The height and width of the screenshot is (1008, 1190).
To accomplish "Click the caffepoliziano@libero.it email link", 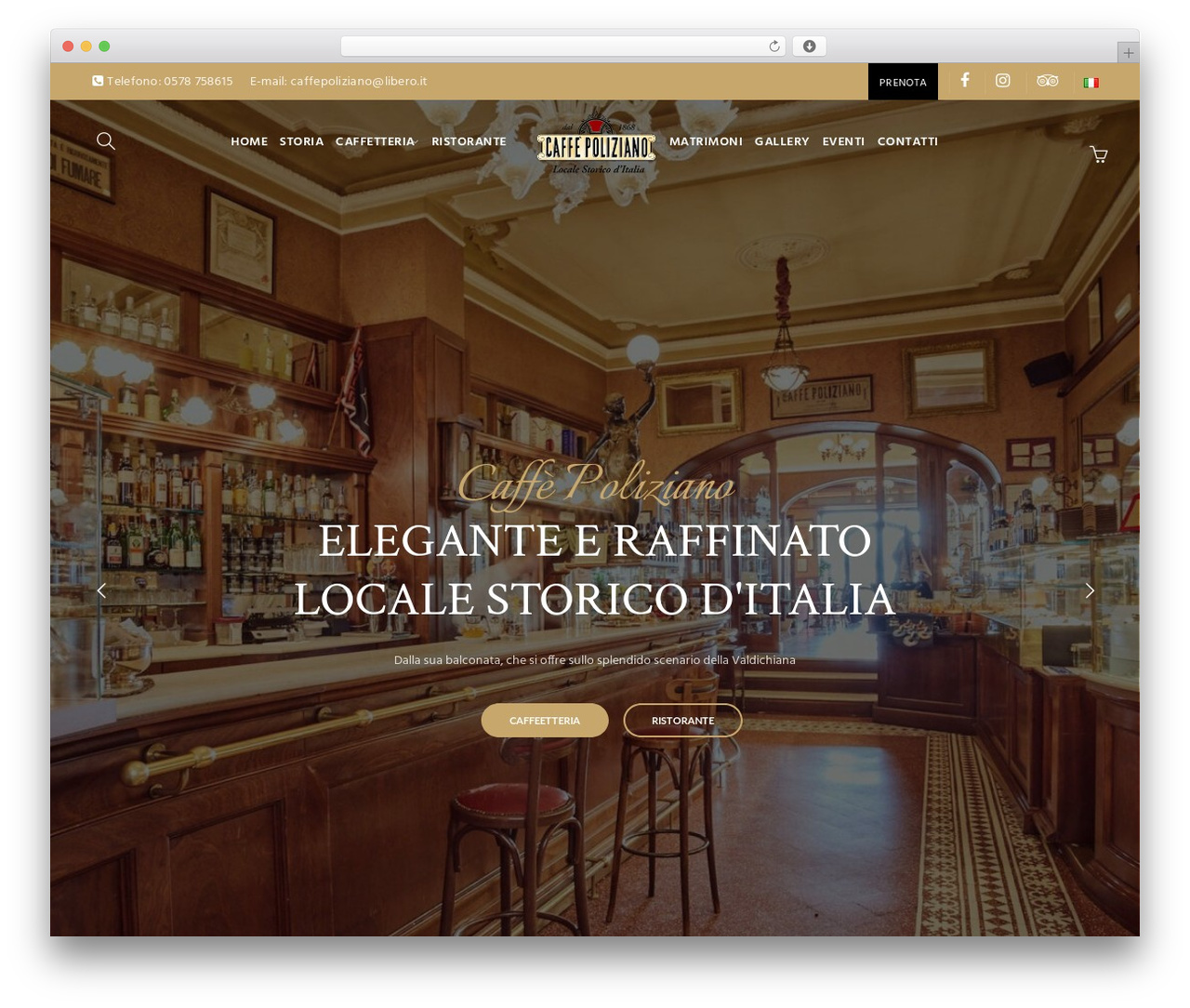I will pos(358,81).
